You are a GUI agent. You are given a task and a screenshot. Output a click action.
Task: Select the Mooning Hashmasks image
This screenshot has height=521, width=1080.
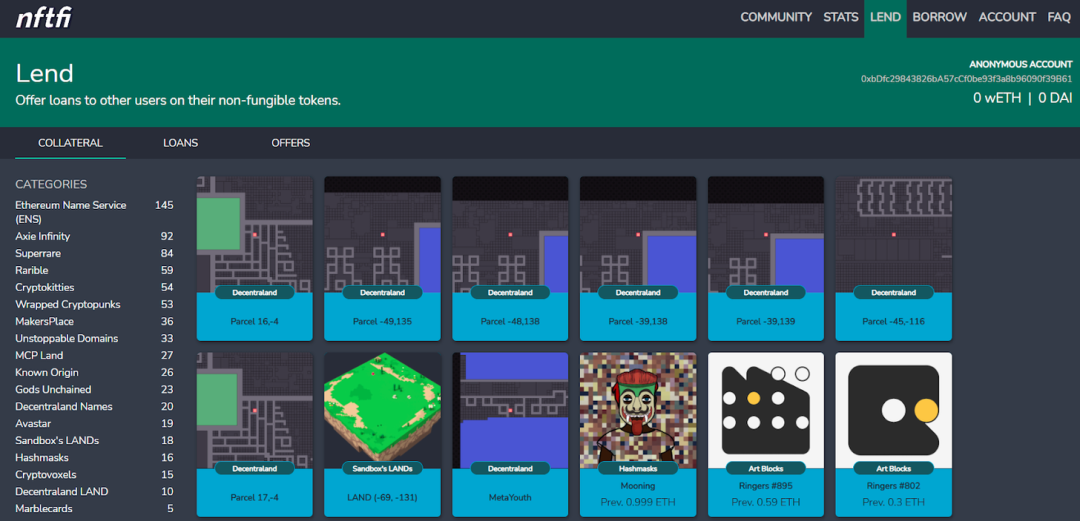[x=638, y=411]
